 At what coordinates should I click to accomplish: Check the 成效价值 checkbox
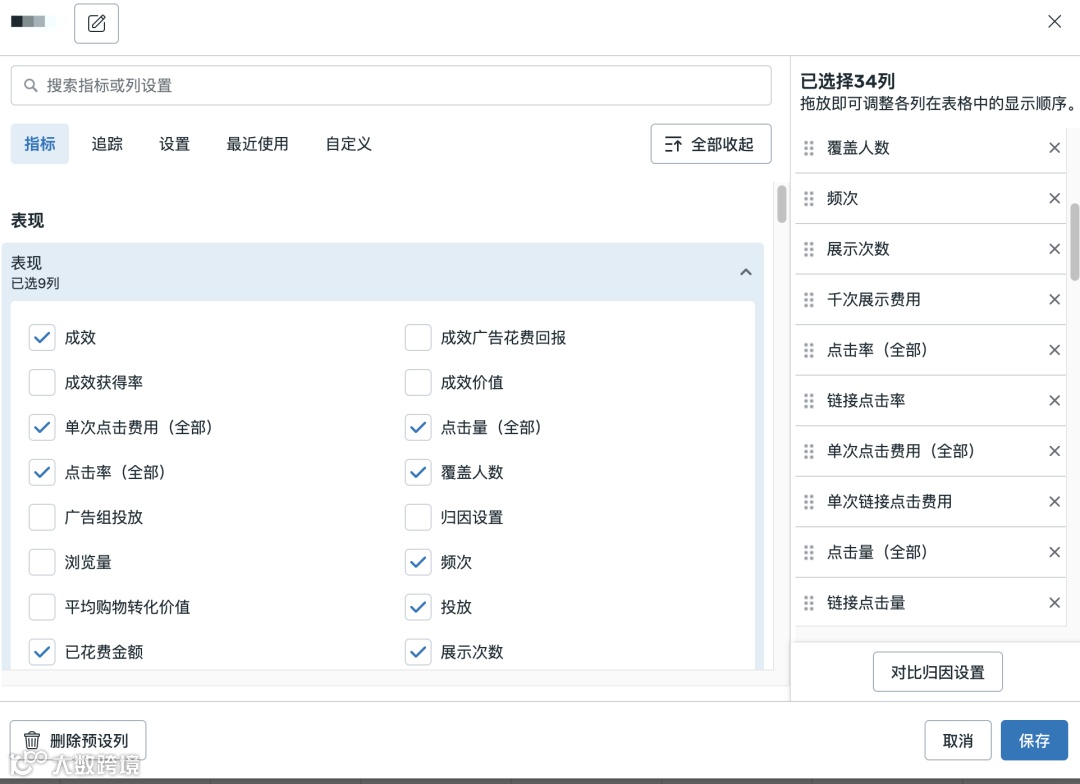[x=418, y=382]
